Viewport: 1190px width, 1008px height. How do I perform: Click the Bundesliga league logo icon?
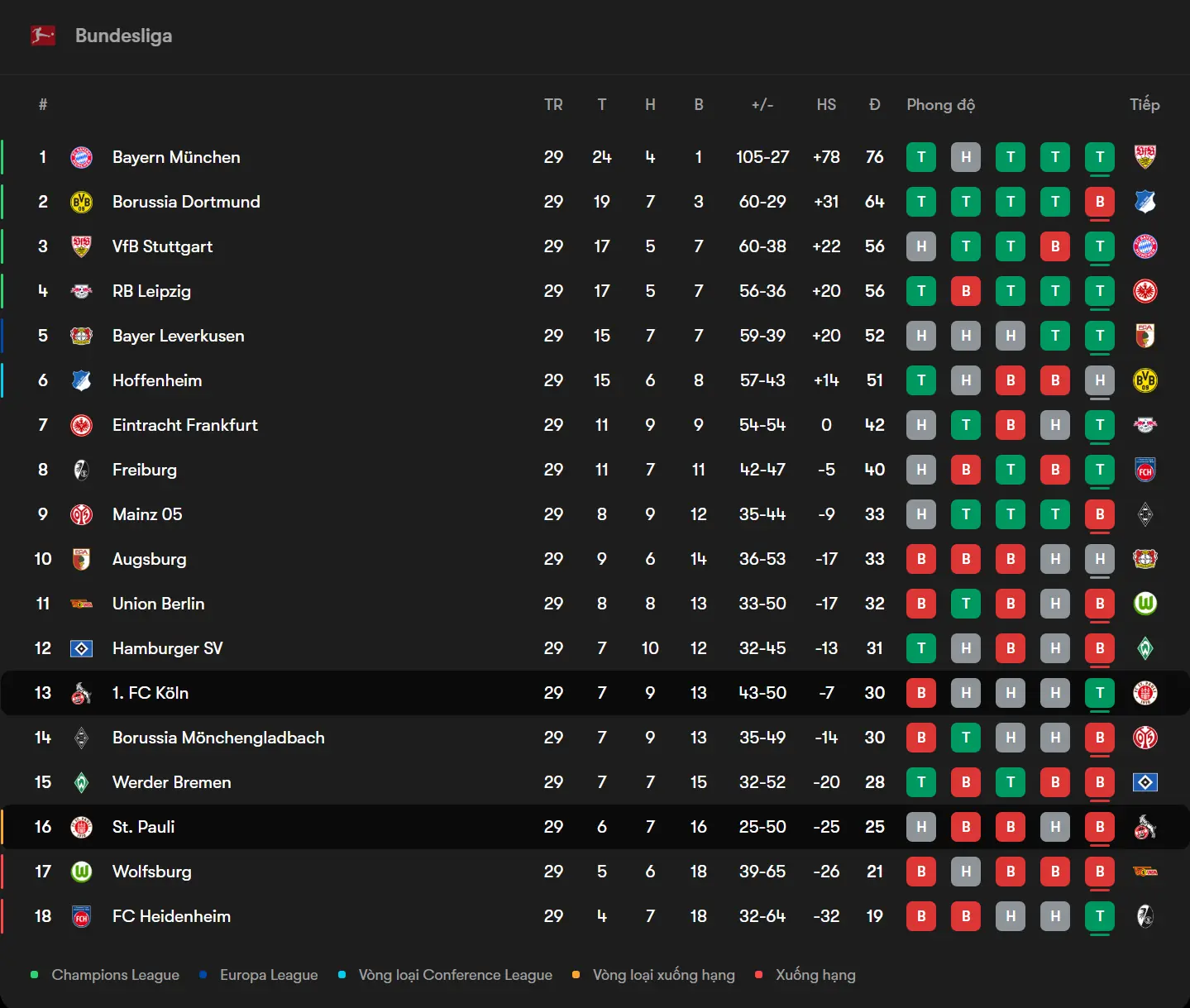point(43,36)
